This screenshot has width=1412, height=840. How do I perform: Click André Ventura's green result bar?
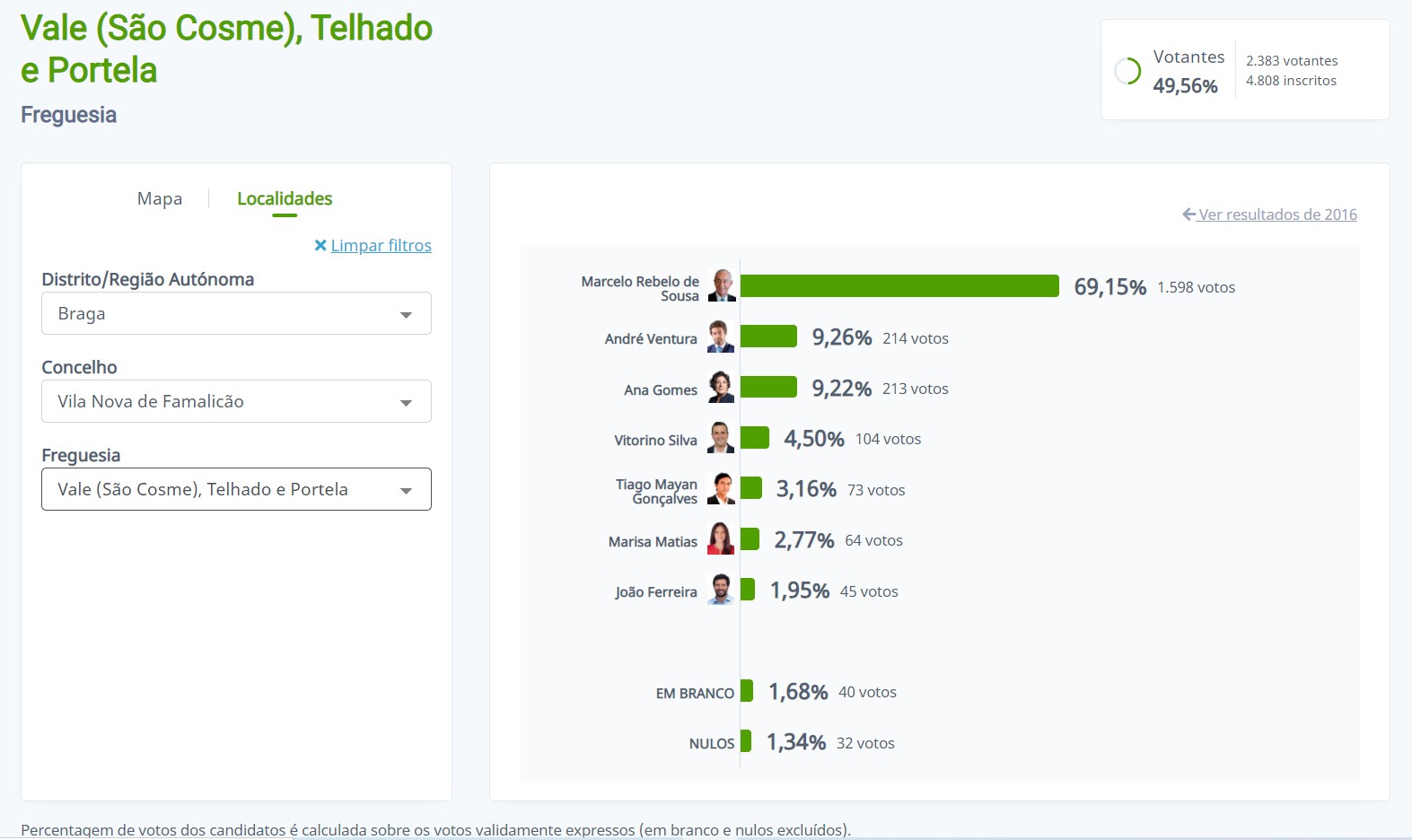click(x=768, y=337)
